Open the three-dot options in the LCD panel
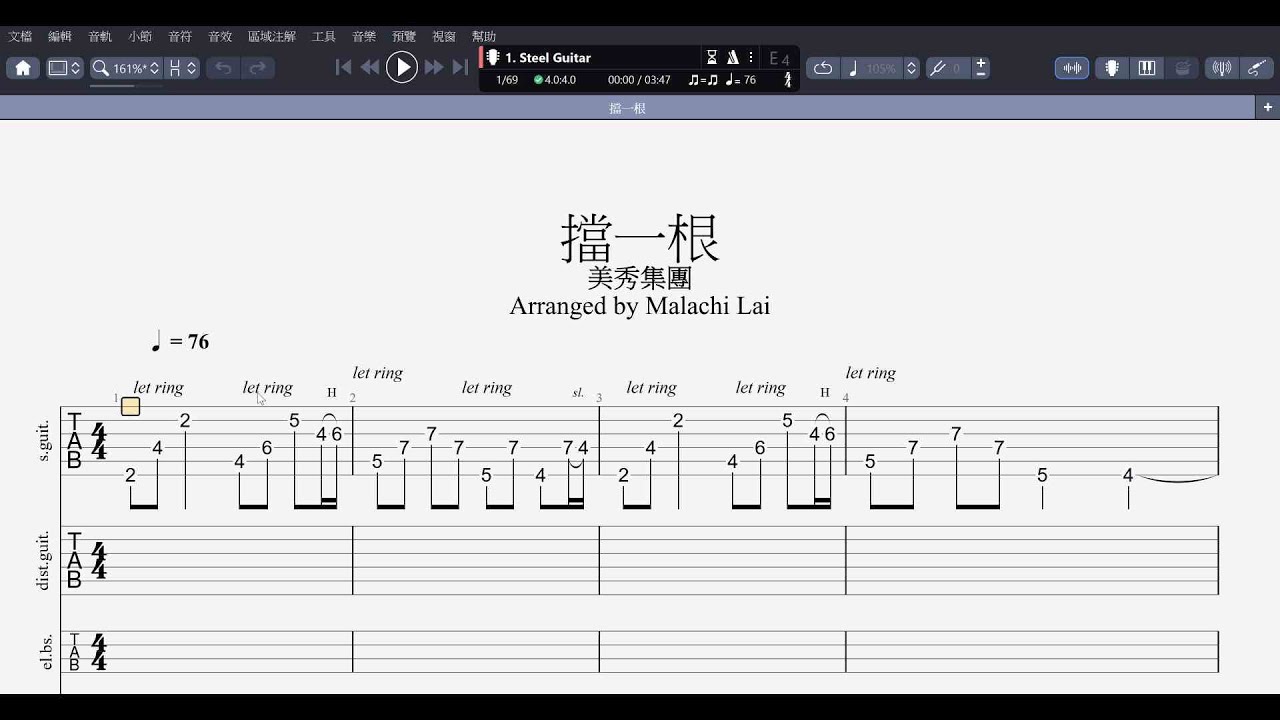Viewport: 1280px width, 720px height. click(751, 57)
